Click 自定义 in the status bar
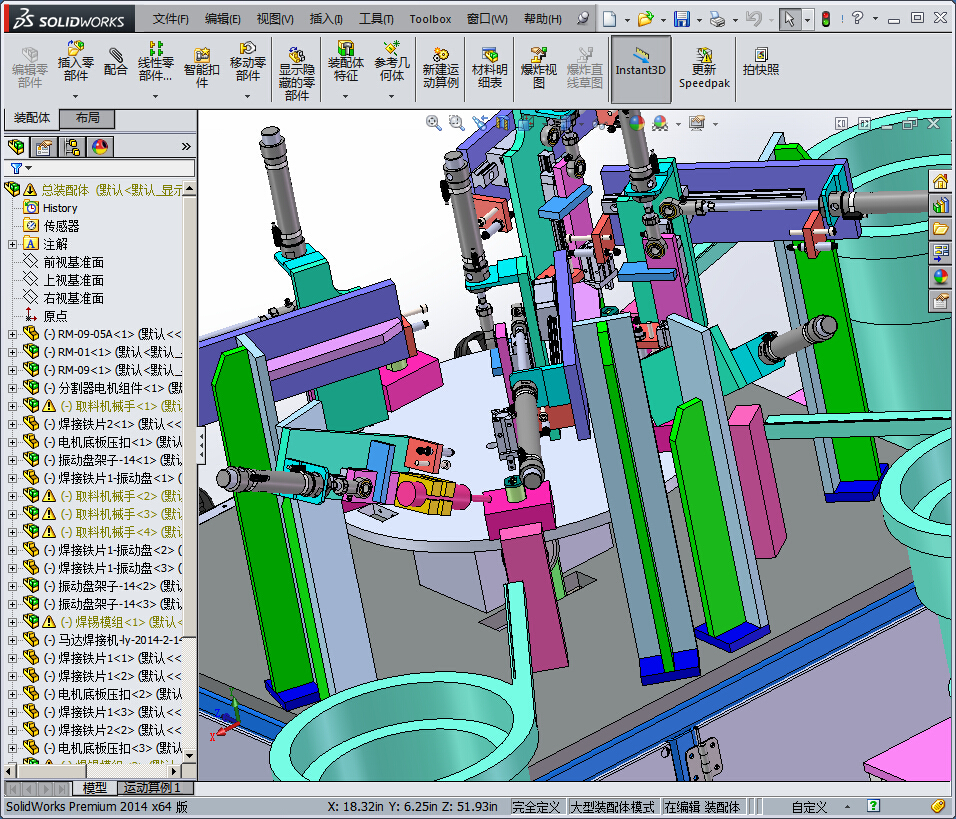956x819 pixels. [x=809, y=807]
